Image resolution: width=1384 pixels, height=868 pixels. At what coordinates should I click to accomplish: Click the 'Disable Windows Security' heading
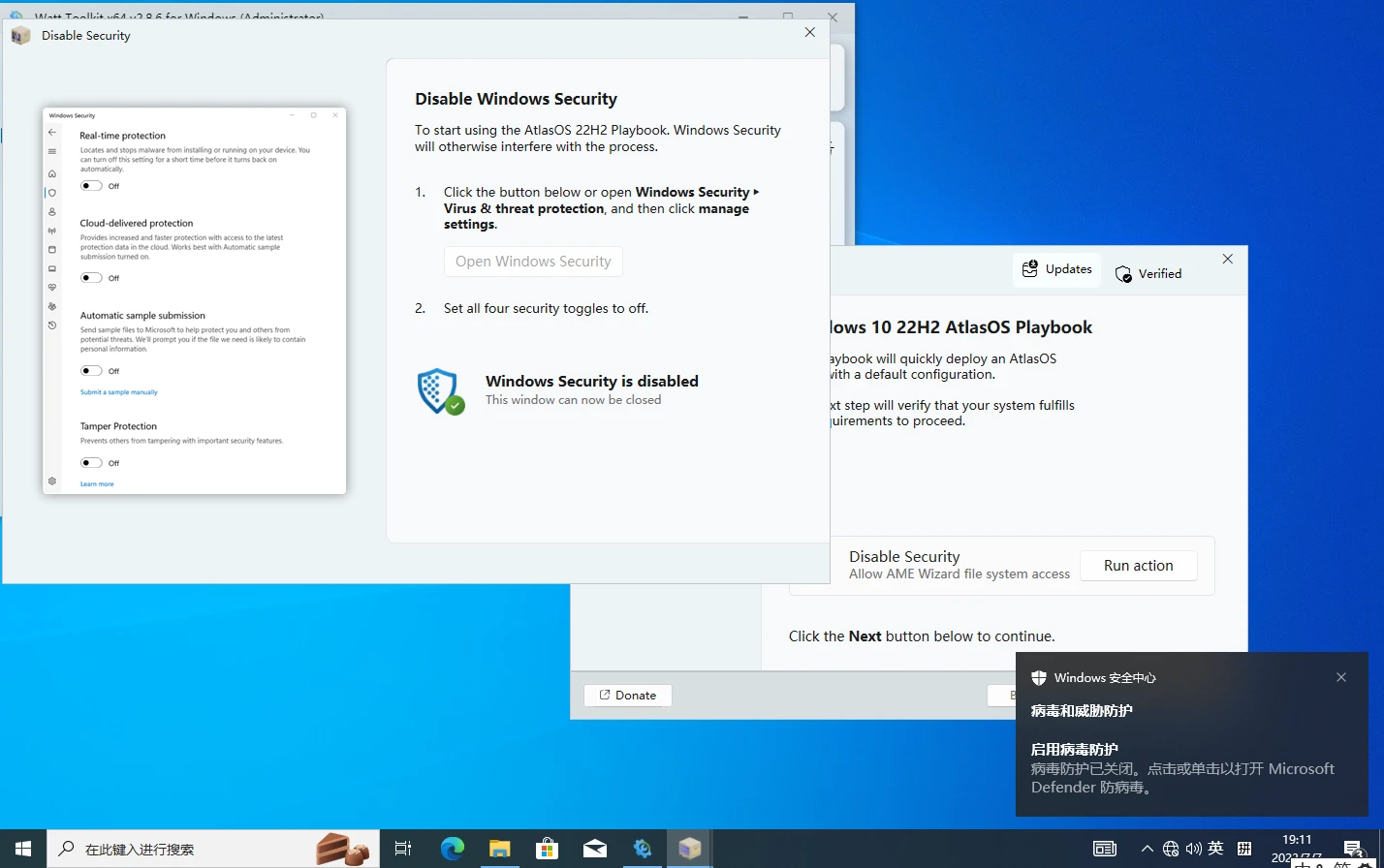(x=516, y=99)
